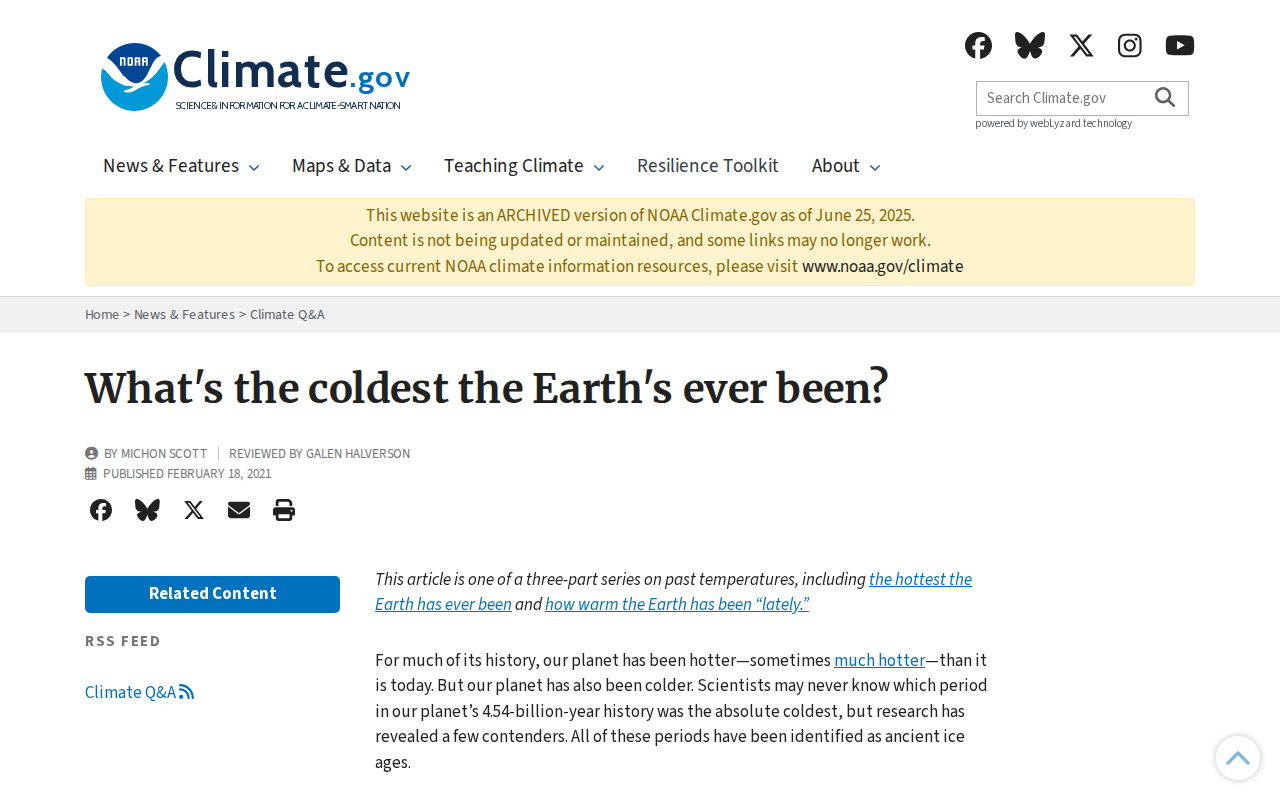The width and height of the screenshot is (1280, 800).
Task: Open the Instagram icon in header
Action: click(1130, 45)
